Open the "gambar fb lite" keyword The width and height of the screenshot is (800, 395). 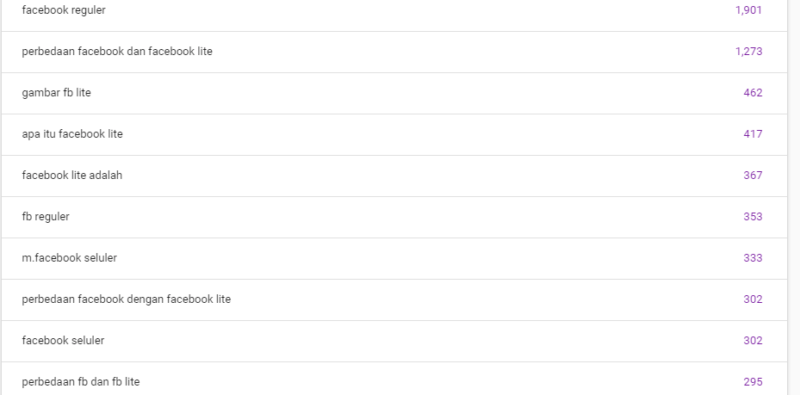[x=56, y=93]
